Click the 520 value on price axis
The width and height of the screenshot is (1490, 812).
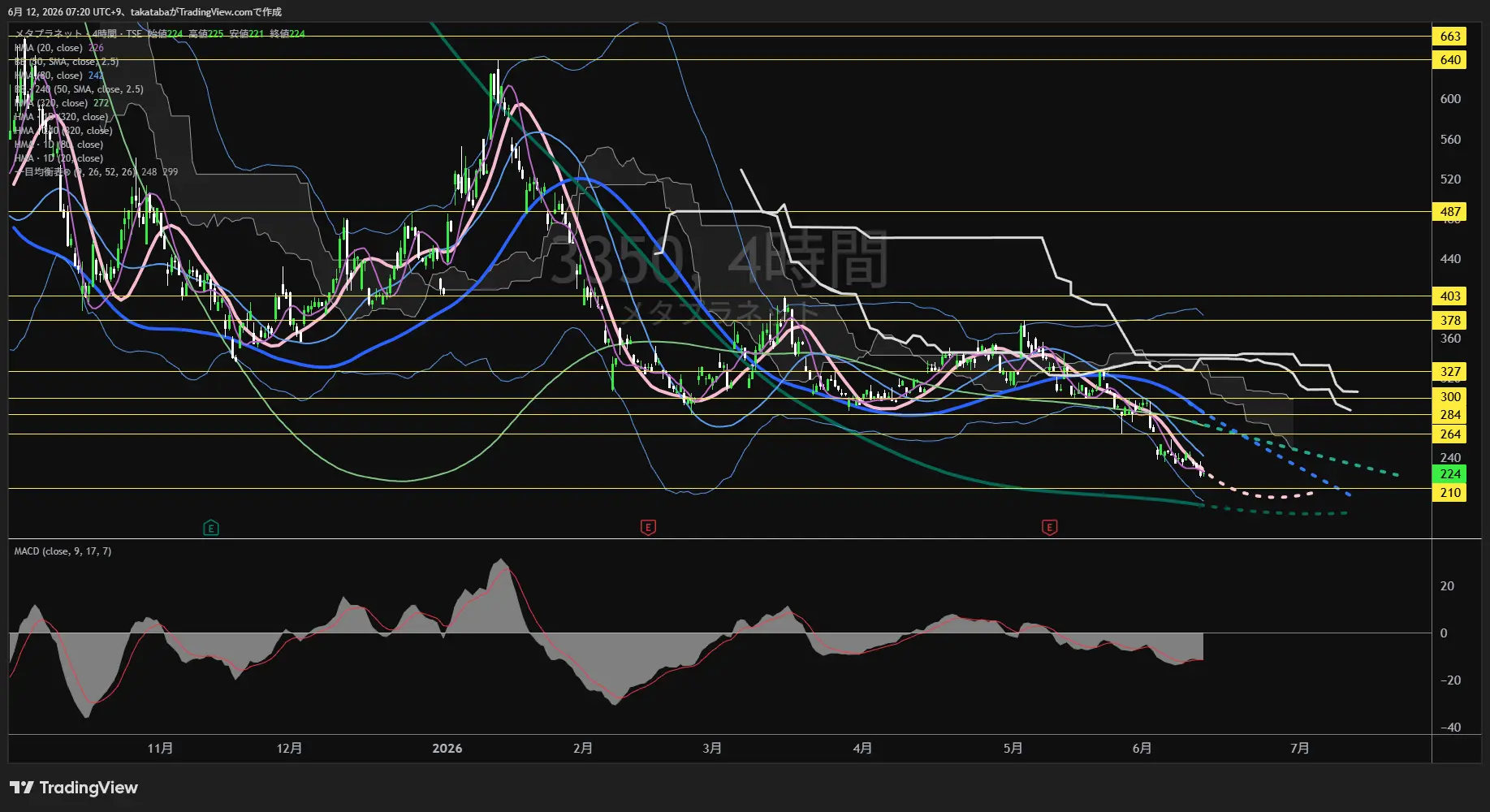(x=1450, y=179)
